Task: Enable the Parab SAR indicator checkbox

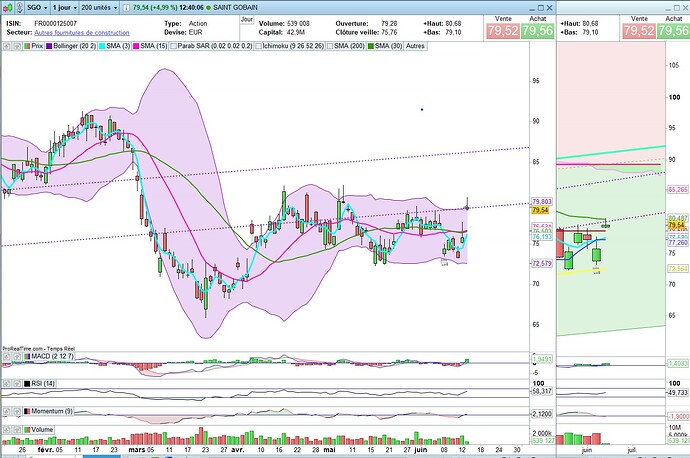Action: click(173, 46)
